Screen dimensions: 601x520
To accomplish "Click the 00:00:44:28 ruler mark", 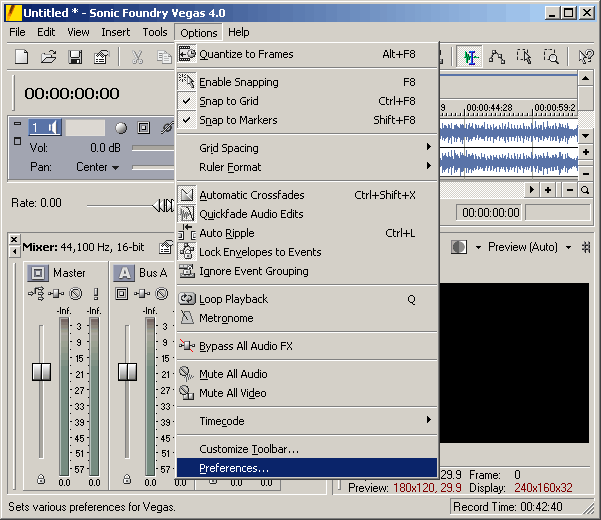I will (489, 108).
